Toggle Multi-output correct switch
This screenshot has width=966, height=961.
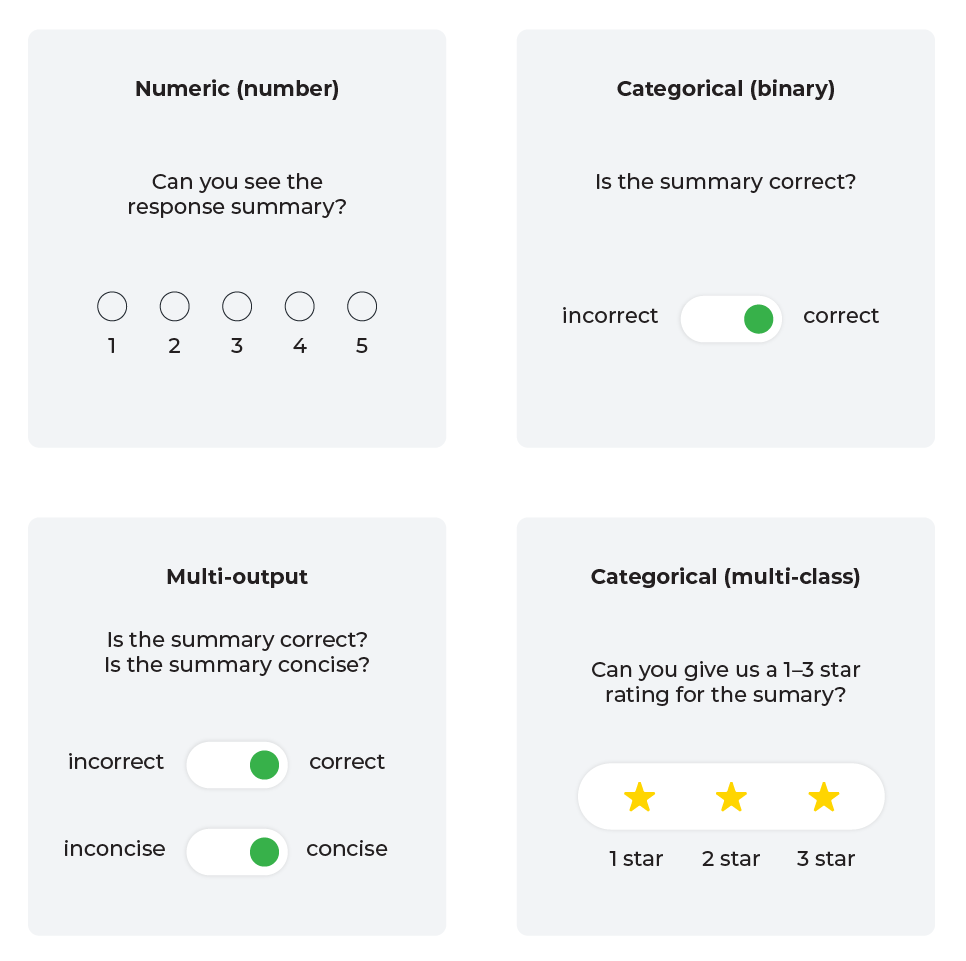tap(237, 765)
